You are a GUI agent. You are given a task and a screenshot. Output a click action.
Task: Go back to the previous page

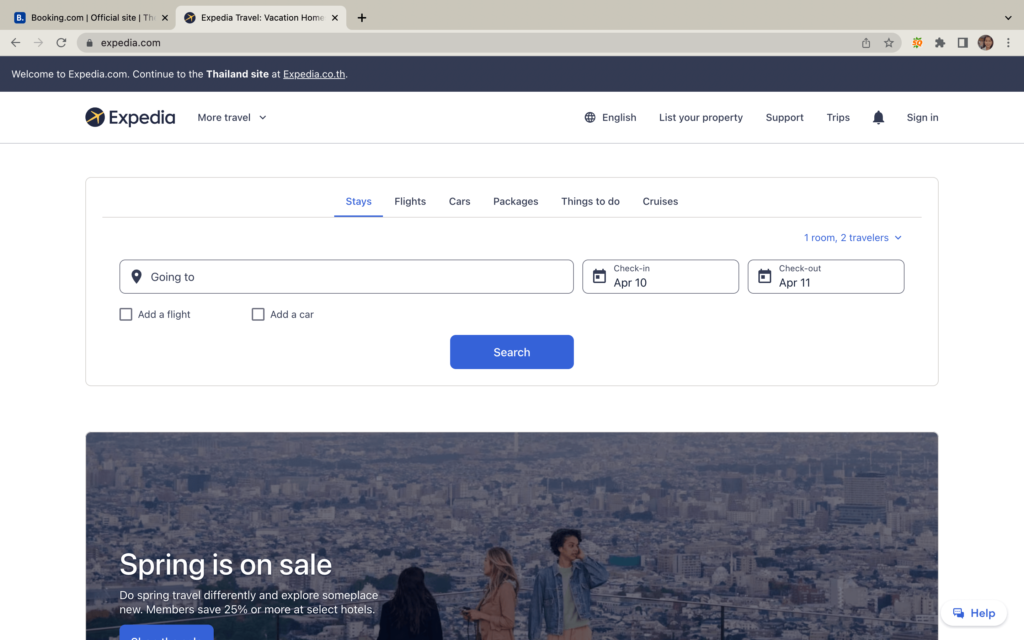coord(16,42)
